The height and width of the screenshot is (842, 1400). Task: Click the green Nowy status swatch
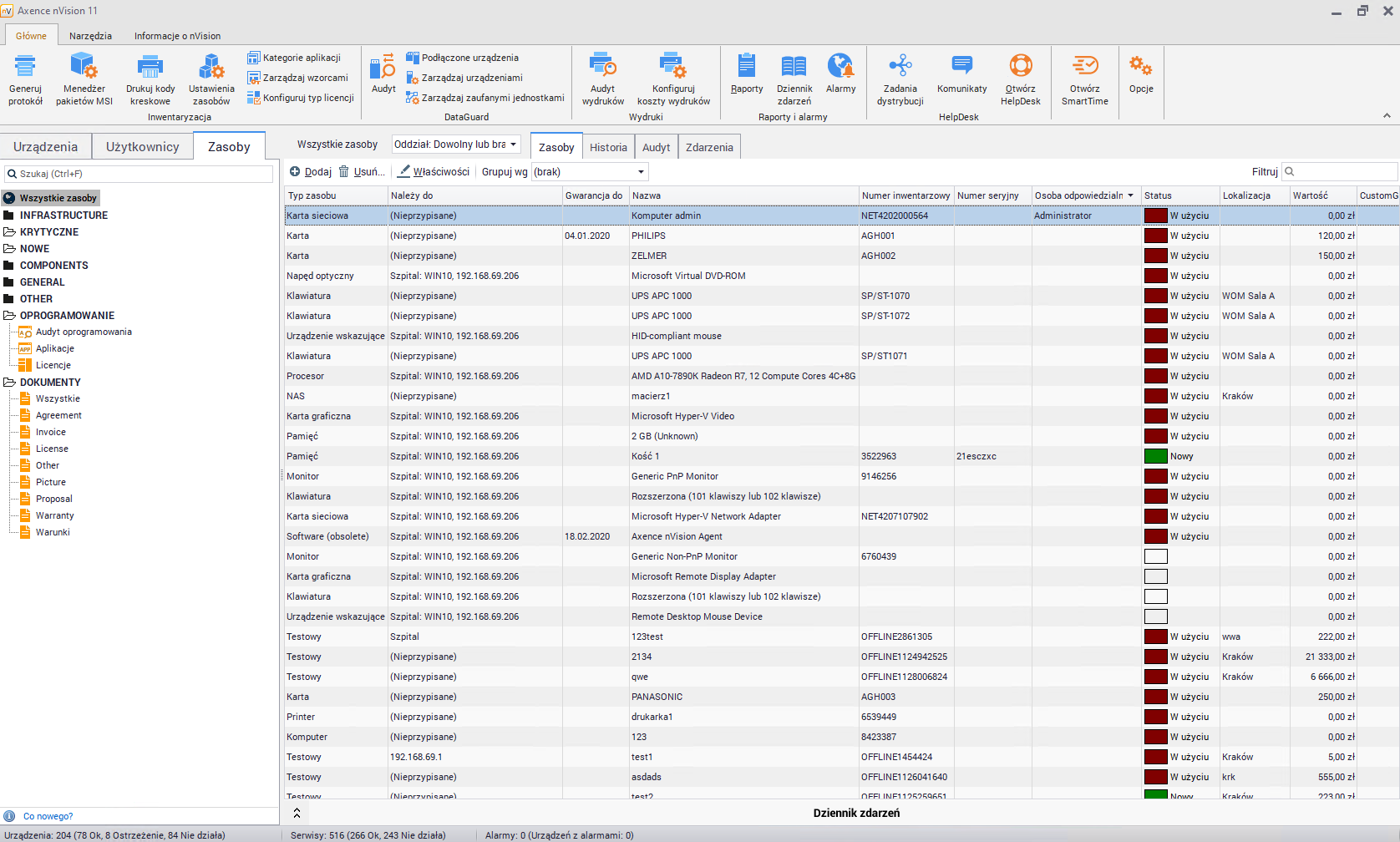coord(1155,456)
